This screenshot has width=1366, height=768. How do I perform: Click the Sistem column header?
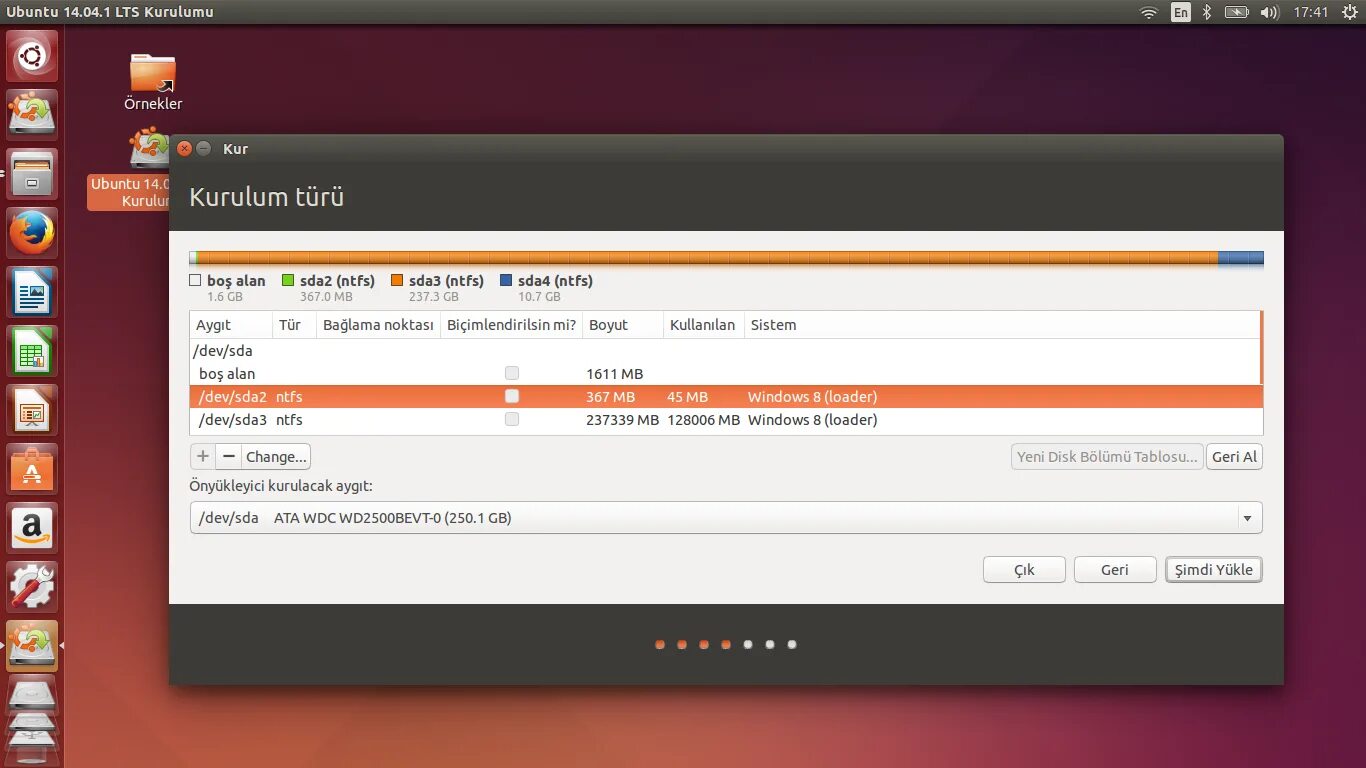(1002, 325)
